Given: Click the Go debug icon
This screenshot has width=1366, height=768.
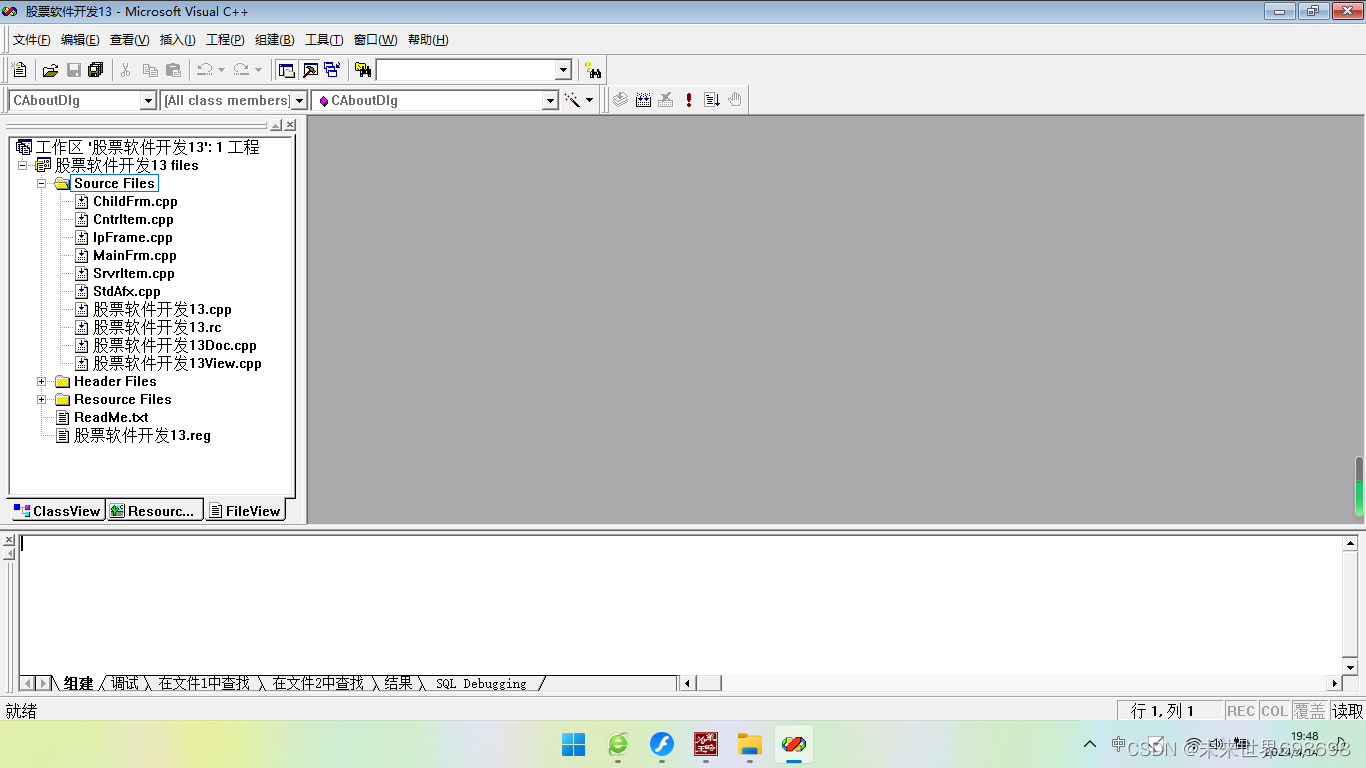Looking at the screenshot, I should coord(712,100).
